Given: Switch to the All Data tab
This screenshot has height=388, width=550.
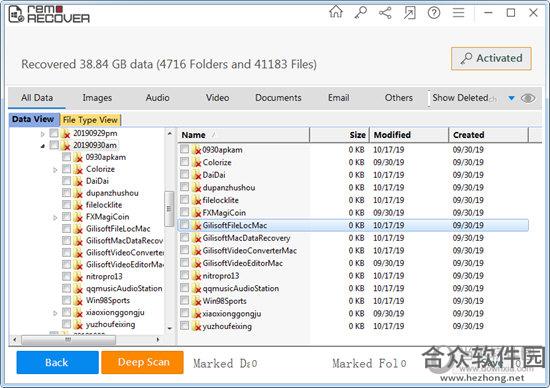Looking at the screenshot, I should [x=37, y=98].
